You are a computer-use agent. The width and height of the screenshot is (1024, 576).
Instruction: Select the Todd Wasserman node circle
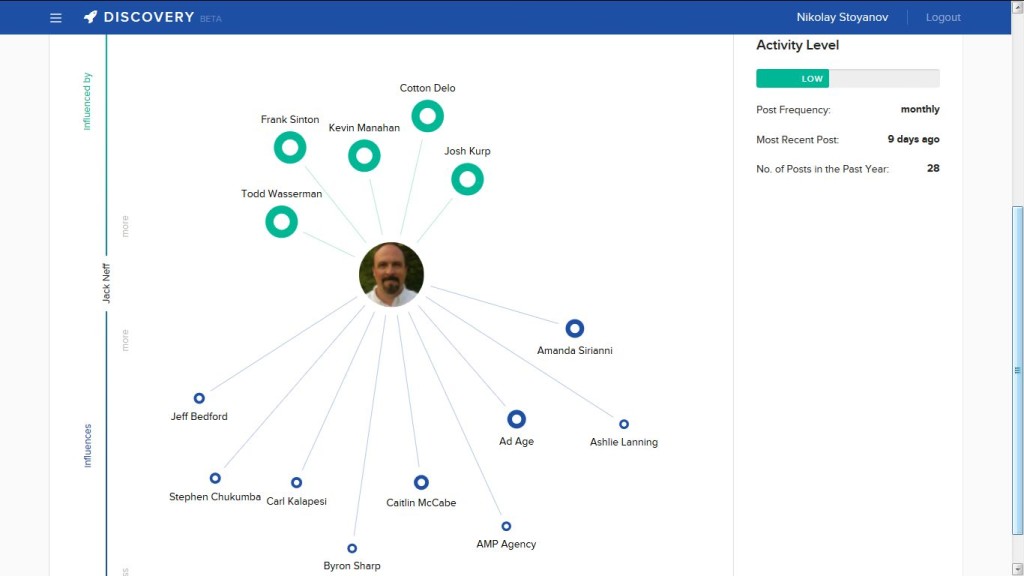[281, 222]
